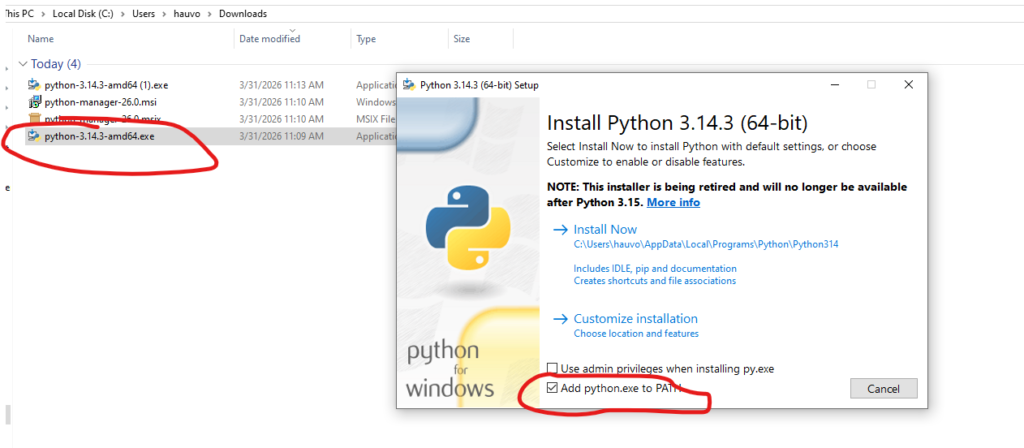This screenshot has height=448, width=1024.
Task: Open the More info link
Action: pyautogui.click(x=673, y=202)
